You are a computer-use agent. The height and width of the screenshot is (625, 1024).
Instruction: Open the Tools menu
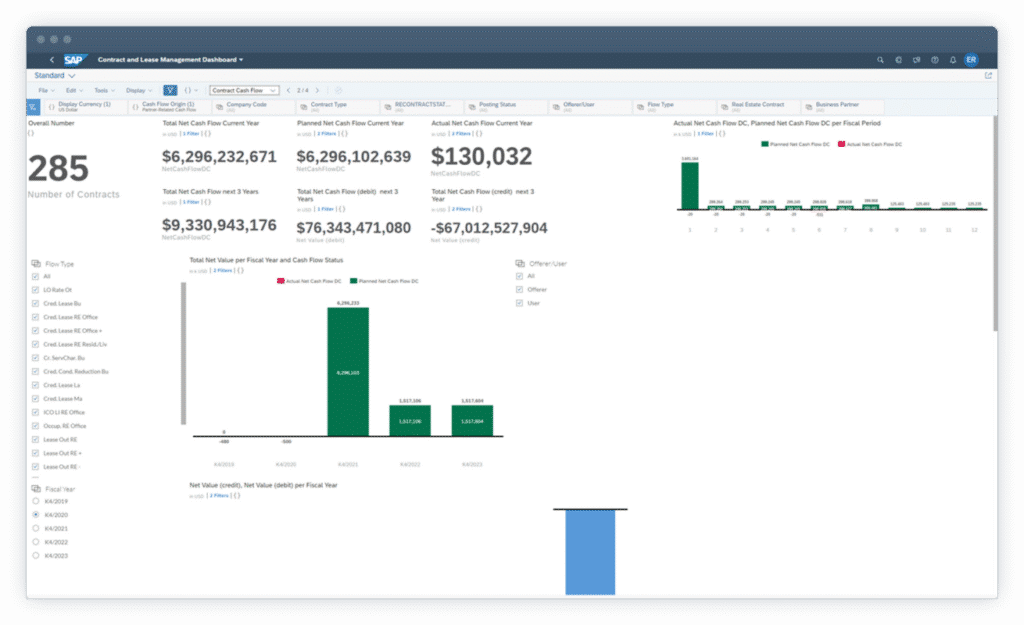click(103, 90)
